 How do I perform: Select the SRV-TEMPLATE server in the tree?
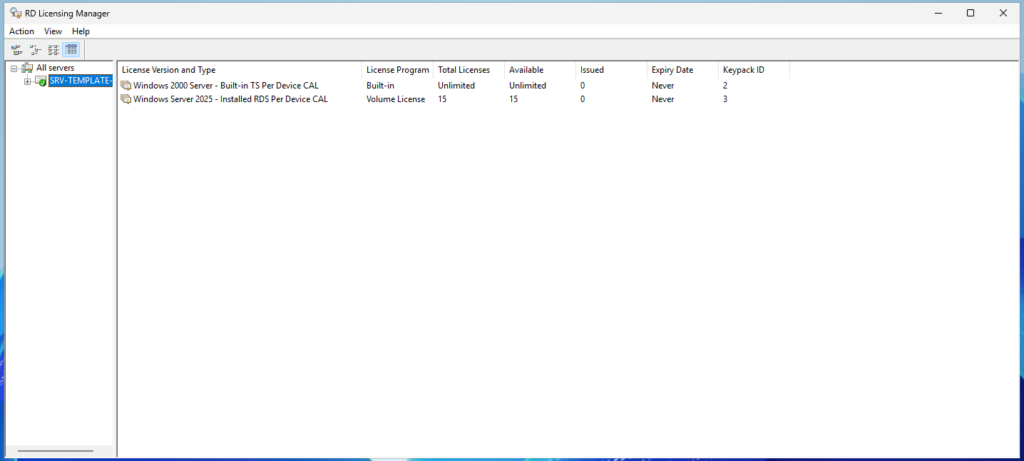[79, 81]
